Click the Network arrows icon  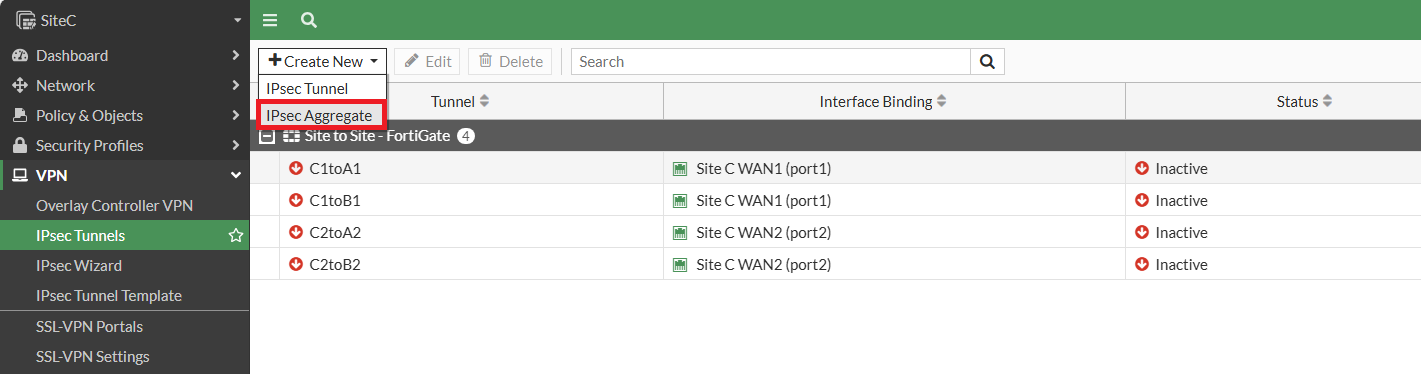tap(20, 85)
